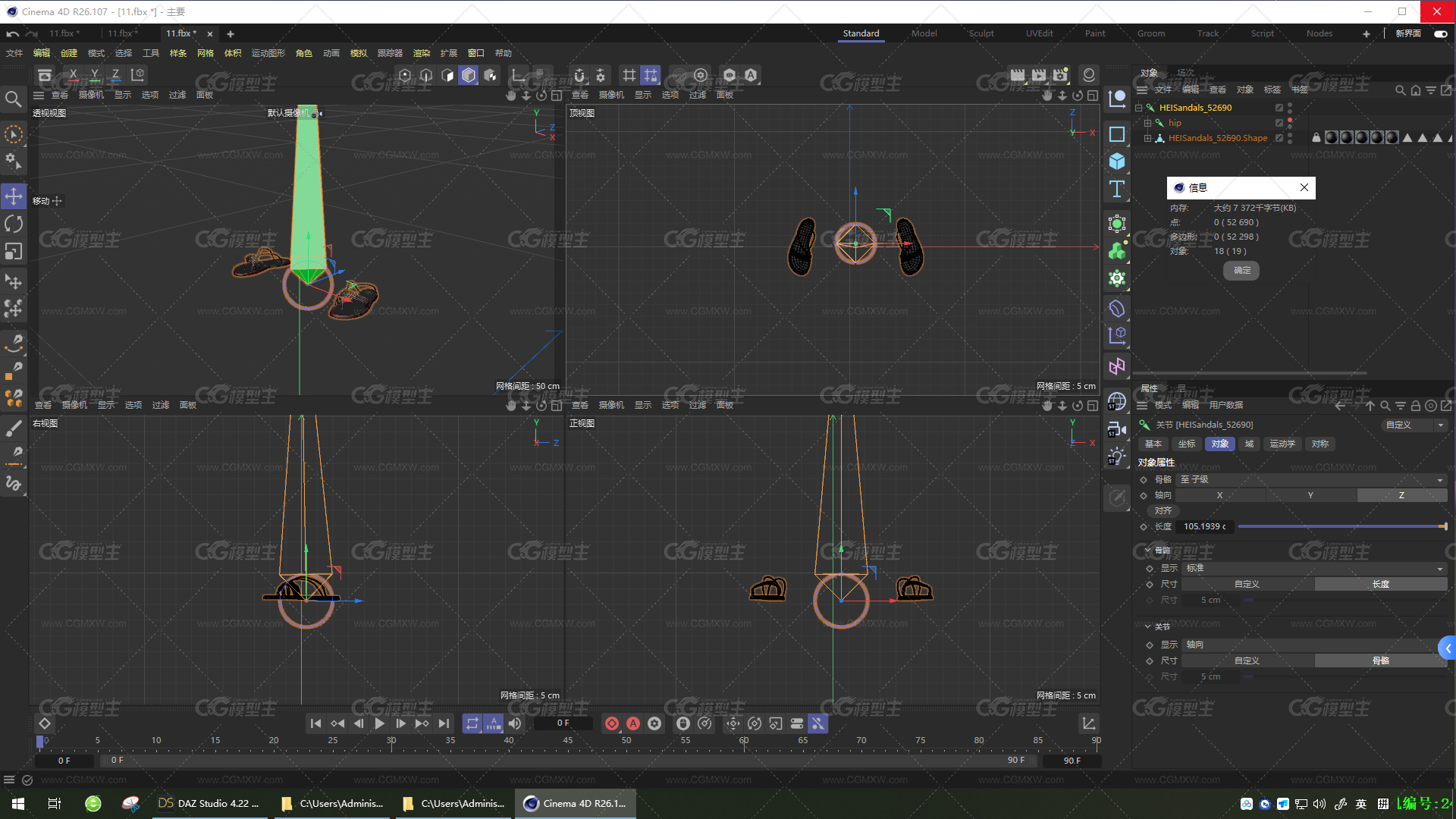1456x819 pixels.
Task: Toggle sound speaker icon in timeline
Action: [x=515, y=723]
